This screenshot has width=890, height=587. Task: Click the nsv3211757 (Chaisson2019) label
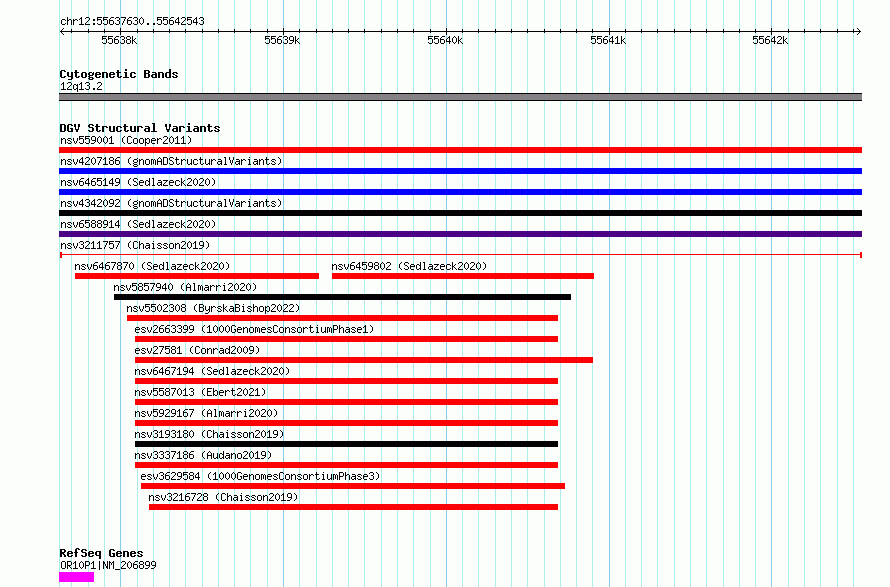click(135, 245)
